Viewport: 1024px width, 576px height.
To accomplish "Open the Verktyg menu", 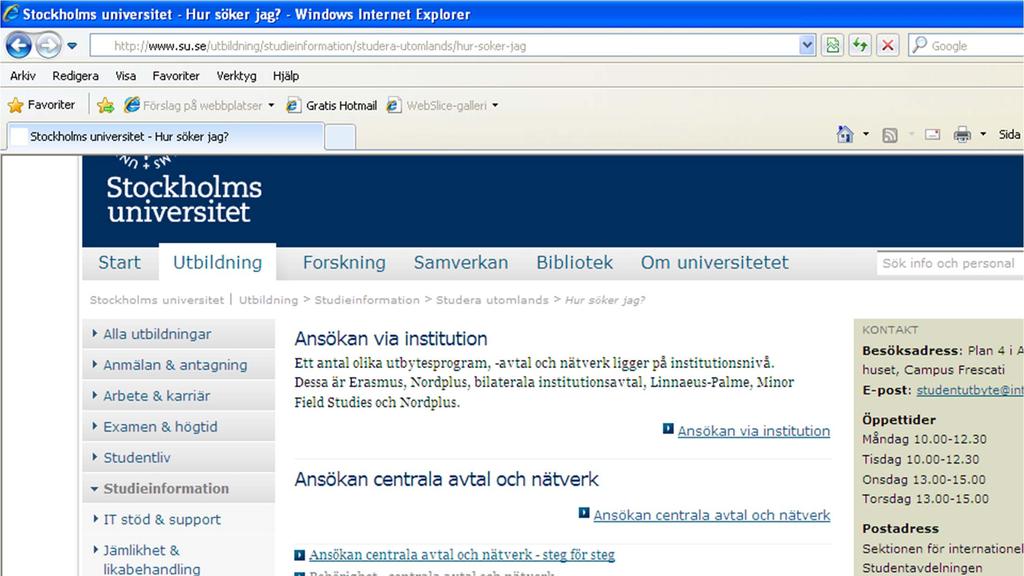I will point(236,76).
